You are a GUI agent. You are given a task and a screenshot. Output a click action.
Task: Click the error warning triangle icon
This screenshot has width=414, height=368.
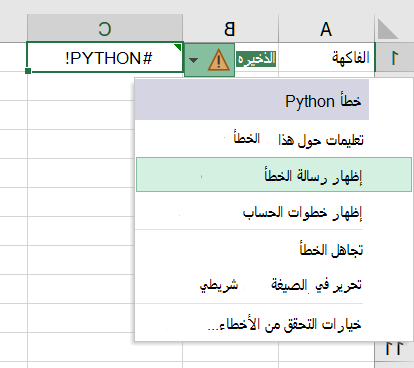coord(218,60)
